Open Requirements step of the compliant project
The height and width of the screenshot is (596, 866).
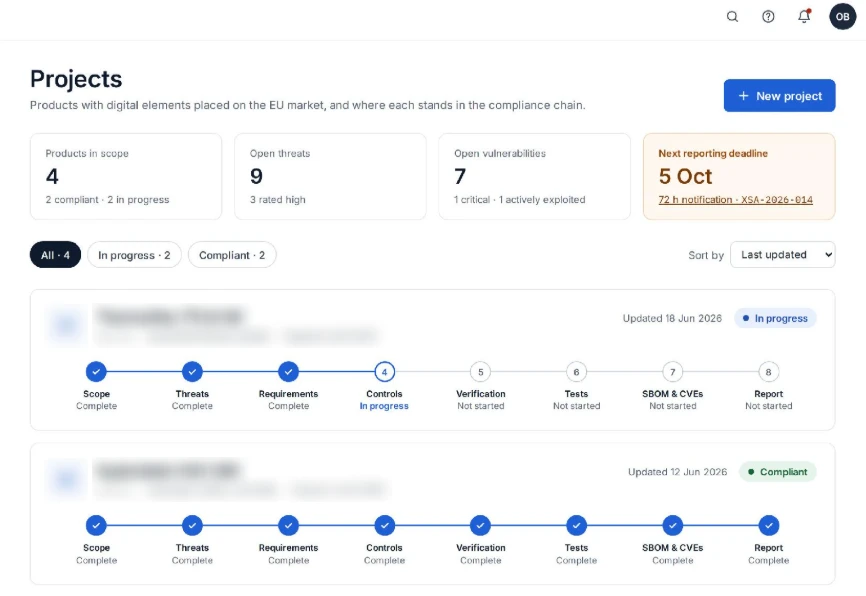(288, 525)
